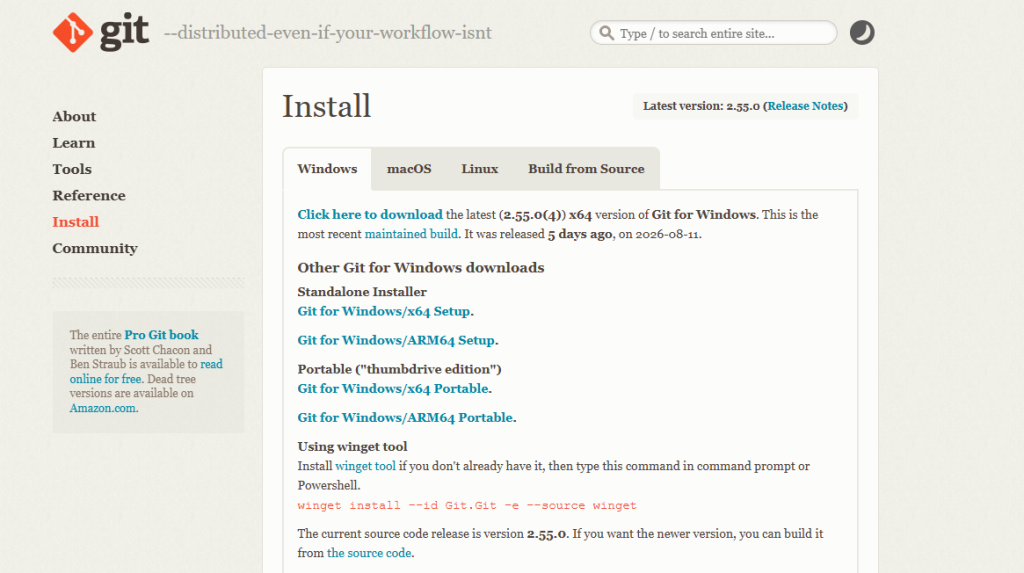Image resolution: width=1024 pixels, height=573 pixels.
Task: Download Git for Windows/ARM64 Portable
Action: click(405, 417)
